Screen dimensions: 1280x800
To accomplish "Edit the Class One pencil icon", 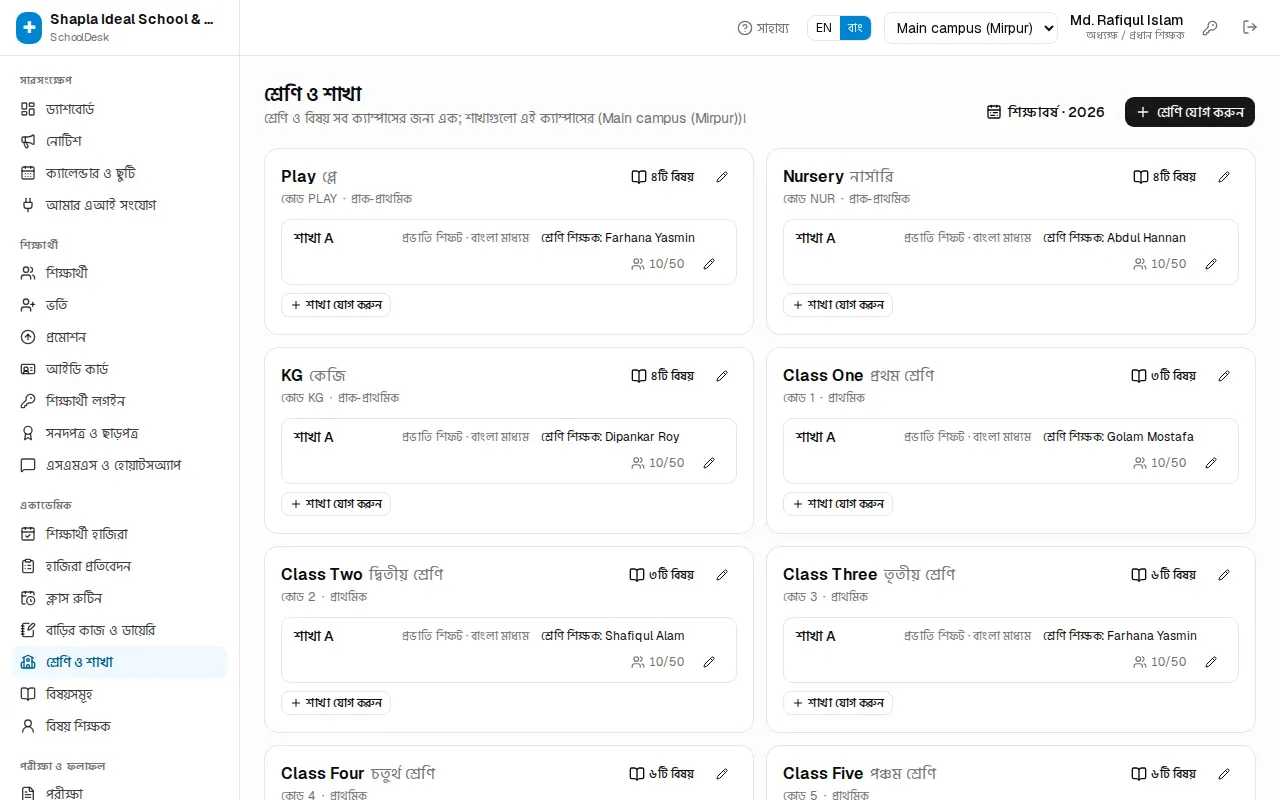I will 1224,376.
